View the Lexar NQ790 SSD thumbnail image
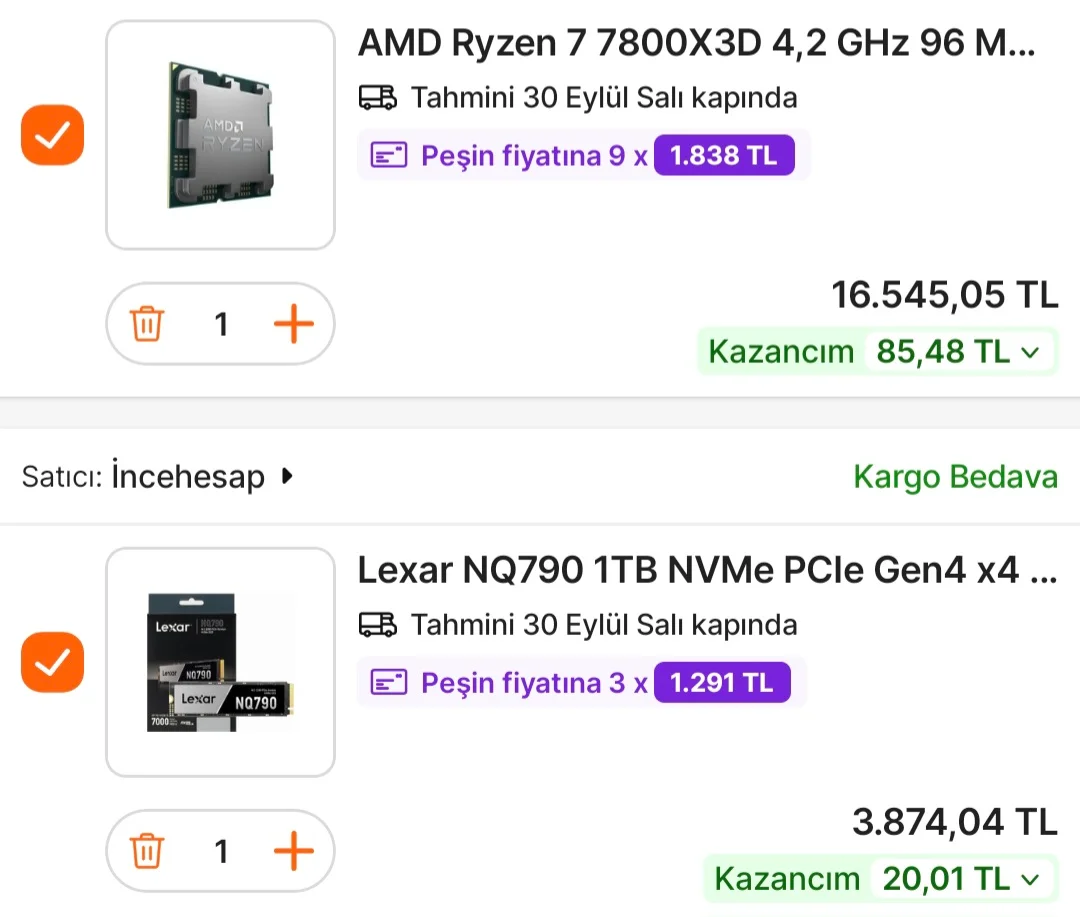The height and width of the screenshot is (917, 1080). 220,662
